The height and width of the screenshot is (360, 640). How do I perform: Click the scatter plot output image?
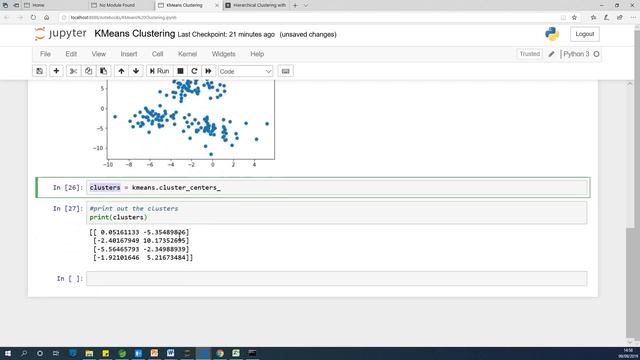182,124
